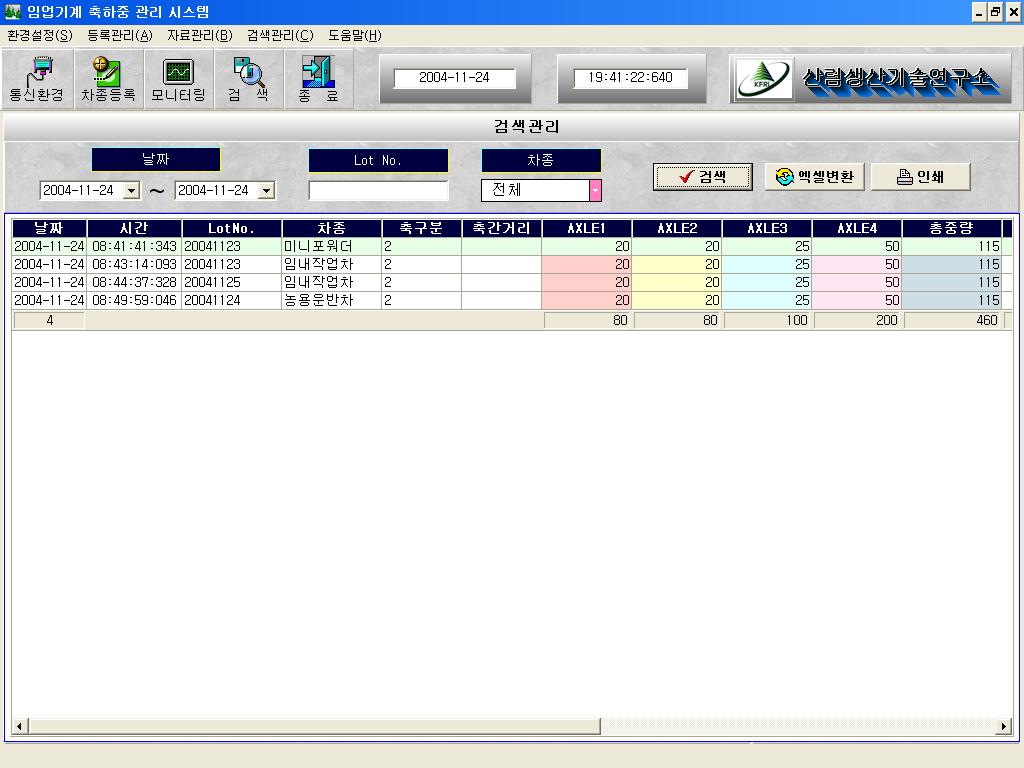1024x768 pixels.
Task: Click the 차종 filter label above combo box
Action: pos(541,160)
